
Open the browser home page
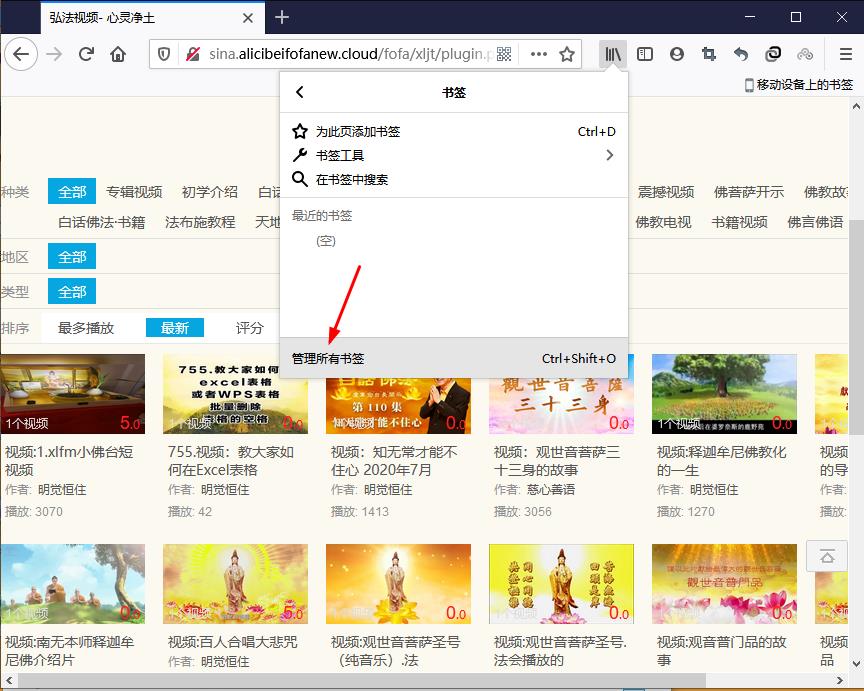pos(118,54)
